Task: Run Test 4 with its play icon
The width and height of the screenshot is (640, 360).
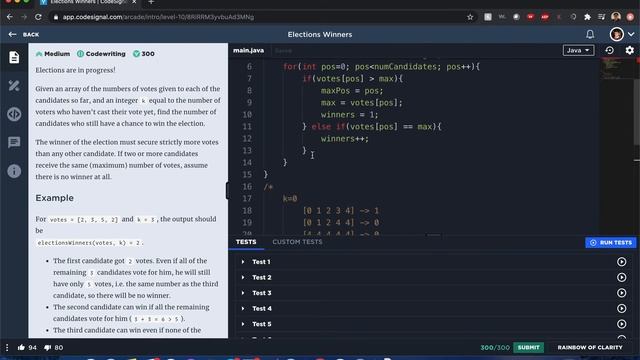Action: (x=621, y=308)
